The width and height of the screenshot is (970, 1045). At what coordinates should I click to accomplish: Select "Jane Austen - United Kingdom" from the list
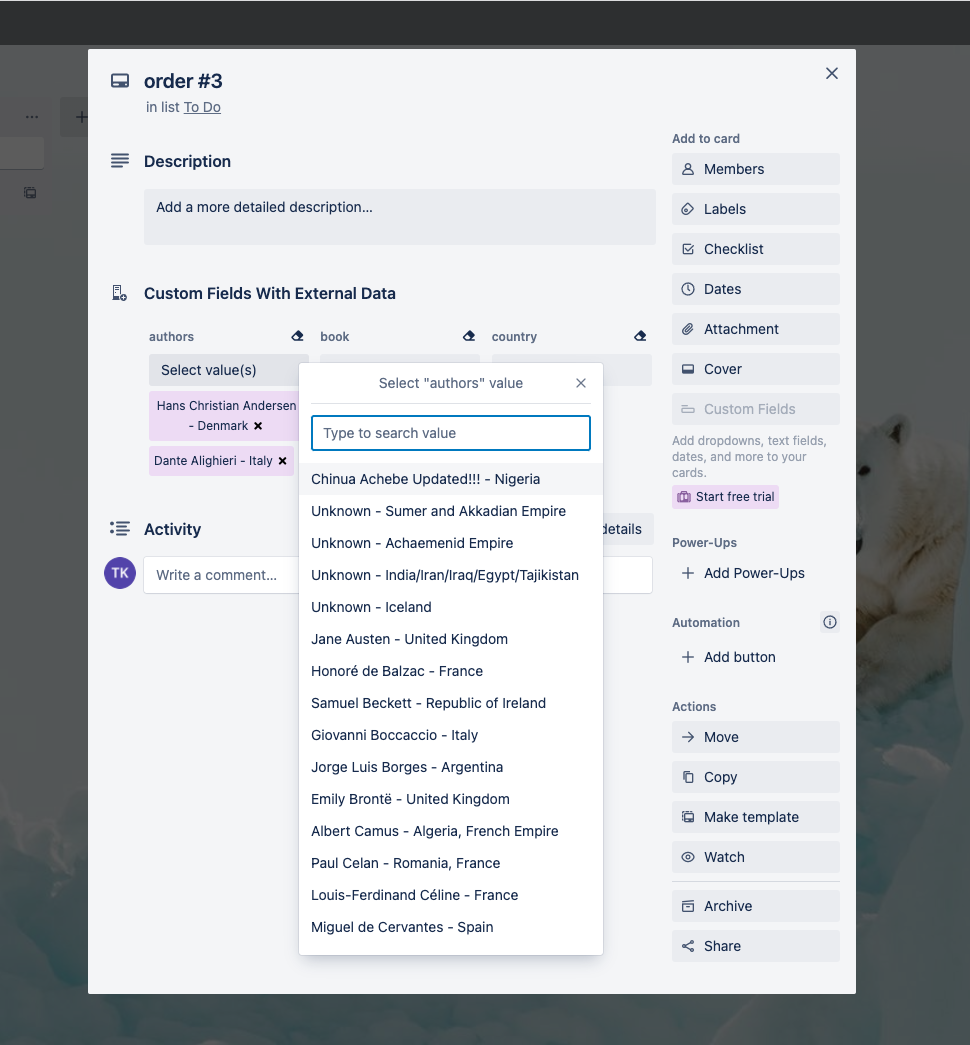pos(408,639)
